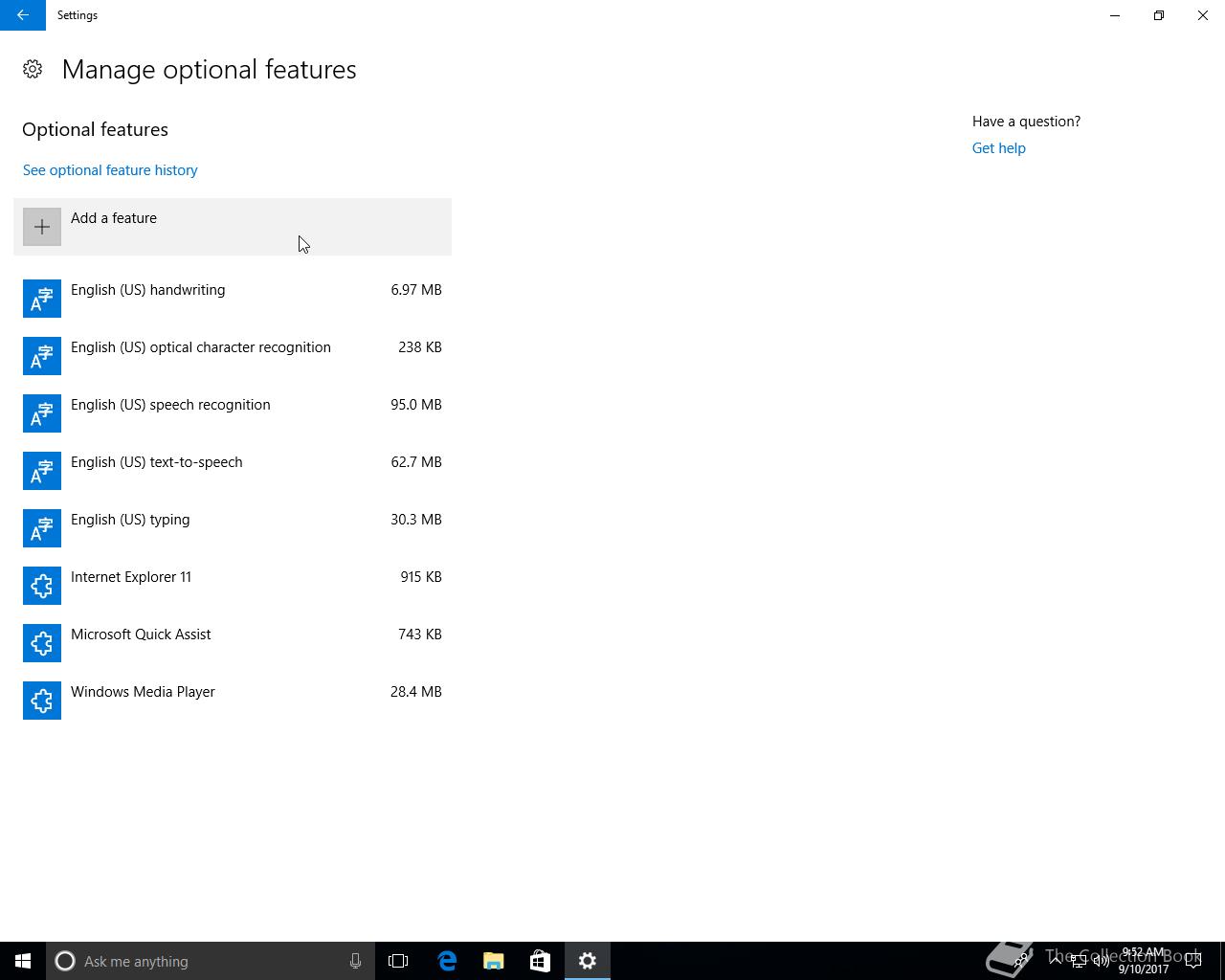Open See optional feature history link

coord(110,170)
